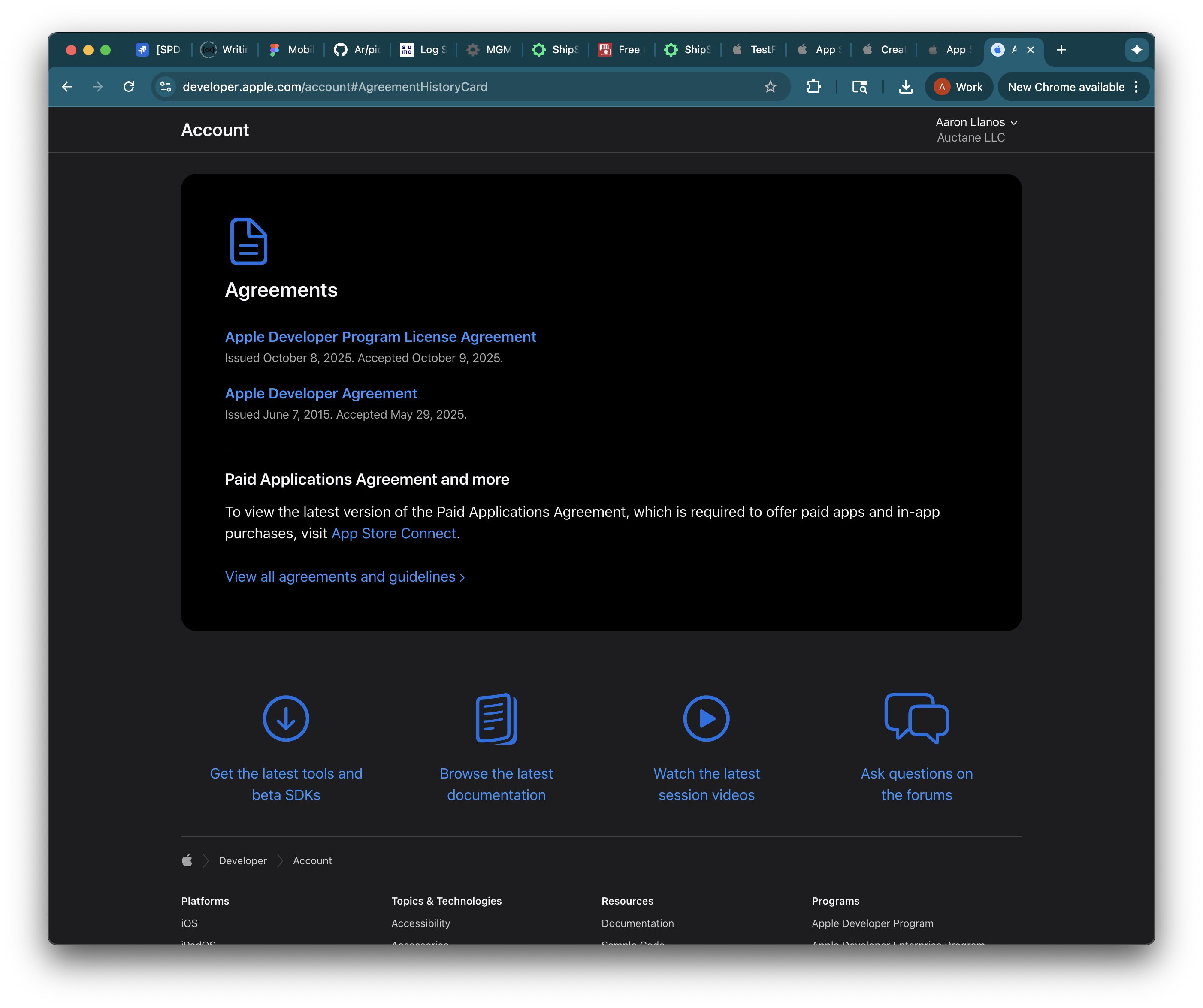Open Chrome extensions puzzle icon
This screenshot has height=1008, width=1203.
click(x=813, y=87)
